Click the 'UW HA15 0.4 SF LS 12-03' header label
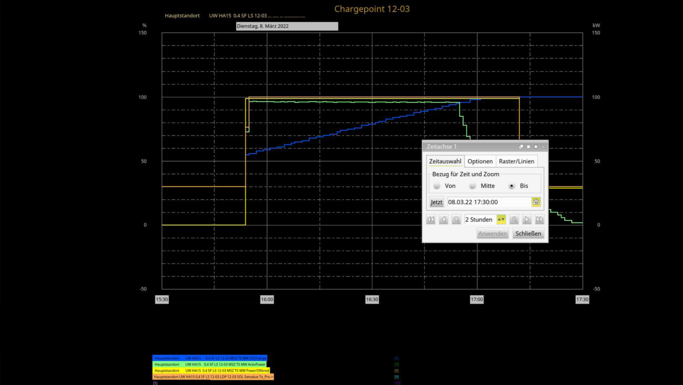The width and height of the screenshot is (683, 385). pos(237,16)
